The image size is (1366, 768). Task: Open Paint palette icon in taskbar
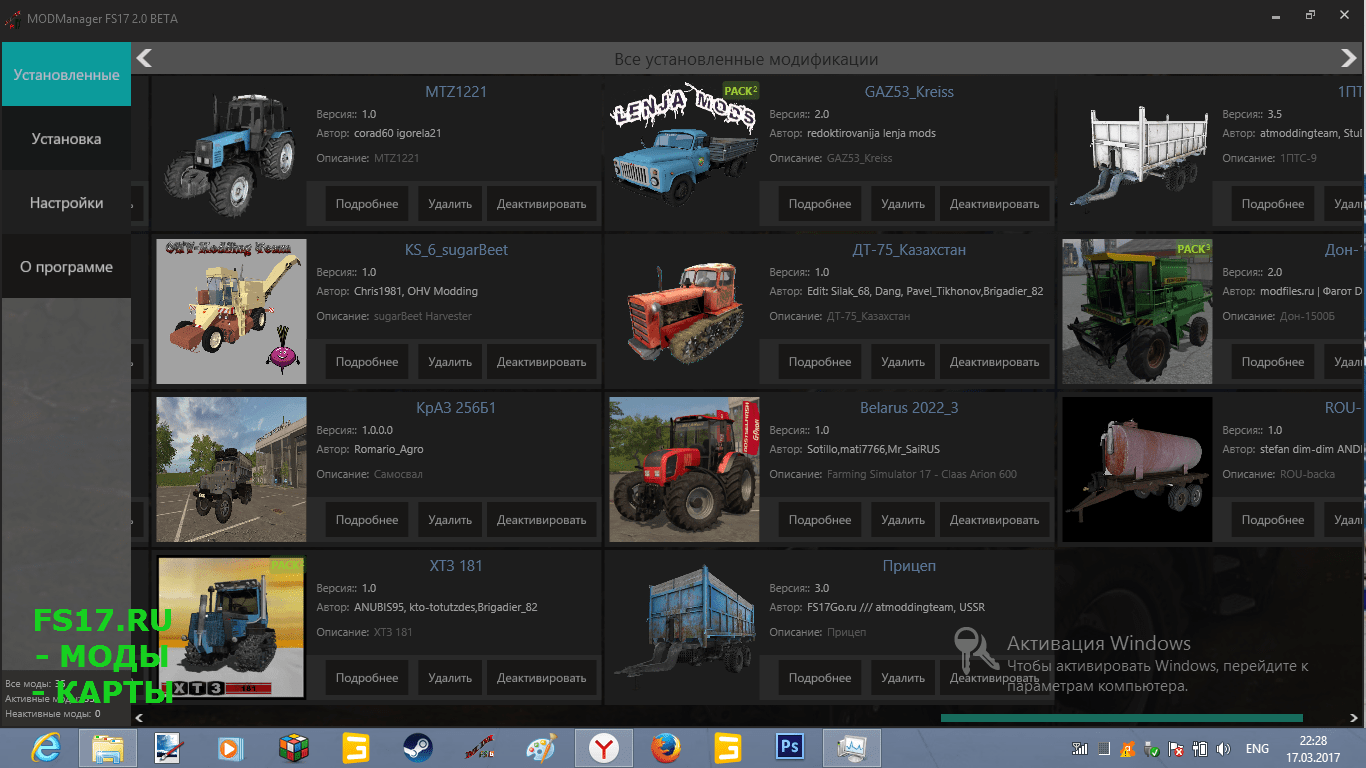541,748
